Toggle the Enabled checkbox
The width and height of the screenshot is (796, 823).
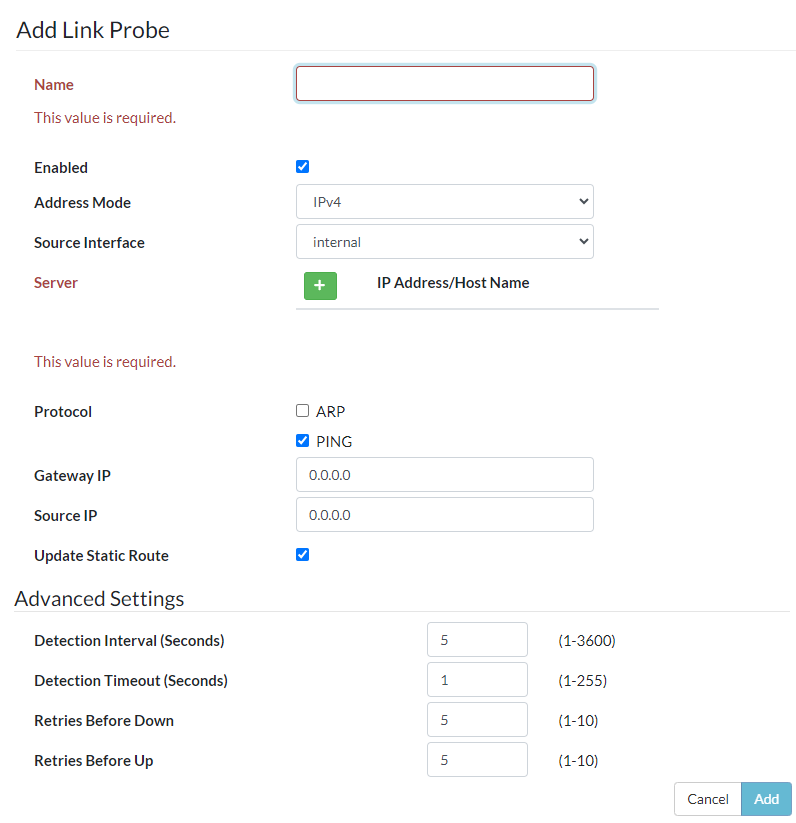(303, 167)
